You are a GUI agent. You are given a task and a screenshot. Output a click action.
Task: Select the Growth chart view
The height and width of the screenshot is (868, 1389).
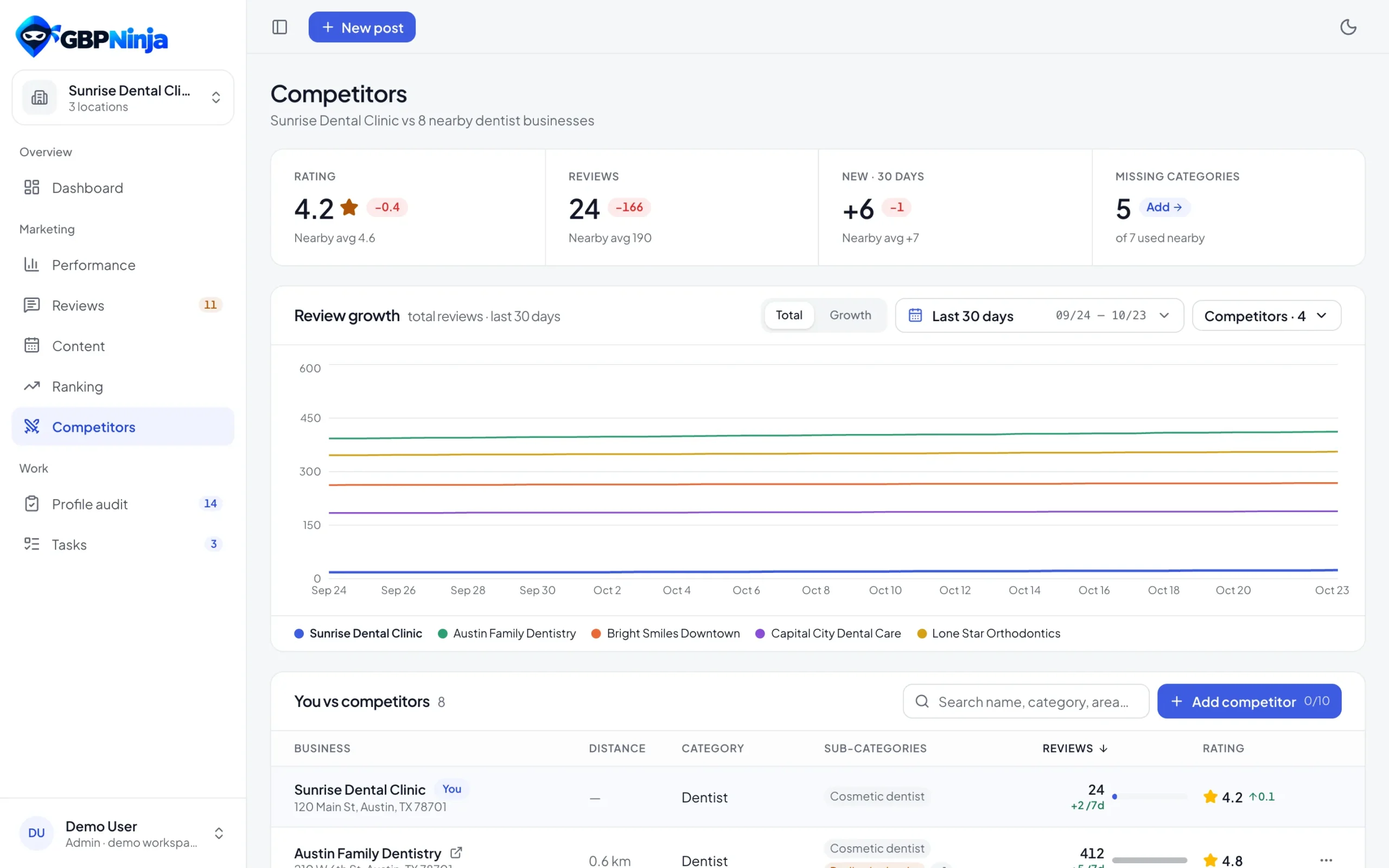[850, 315]
